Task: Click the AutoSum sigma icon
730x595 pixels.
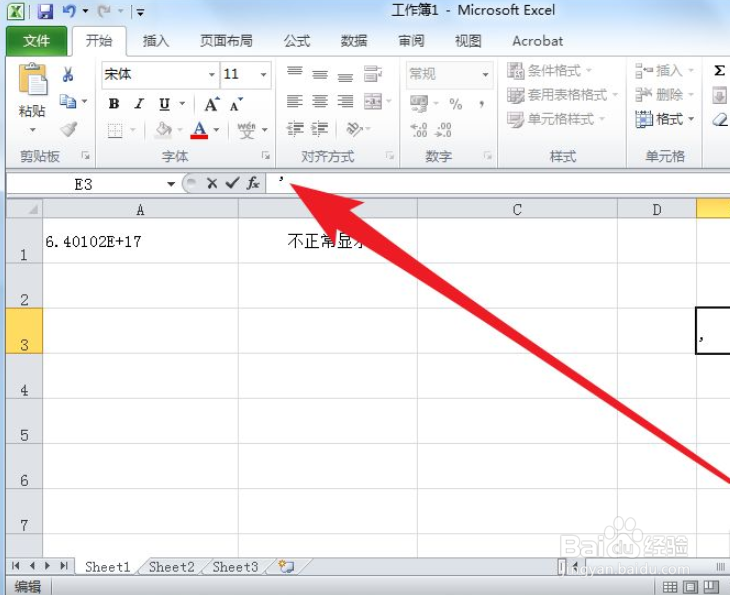Action: point(719,70)
